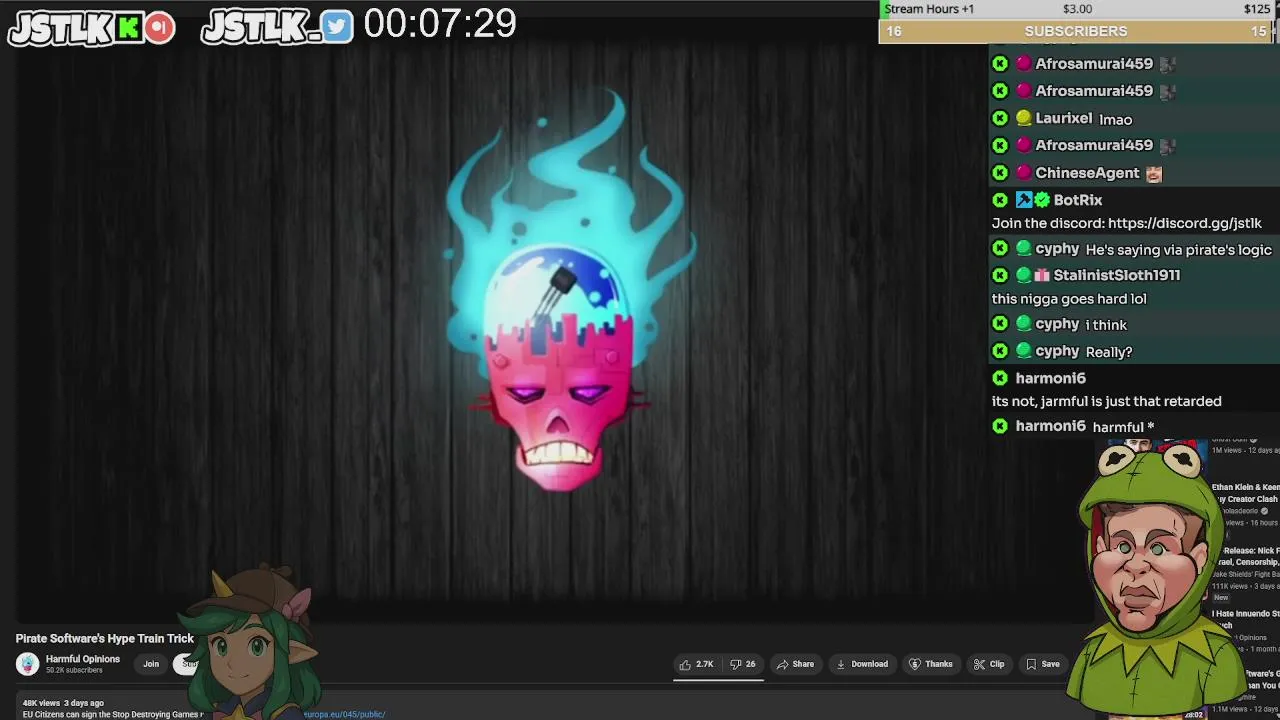Save the video to a playlist
1280x720 pixels.
1043,664
